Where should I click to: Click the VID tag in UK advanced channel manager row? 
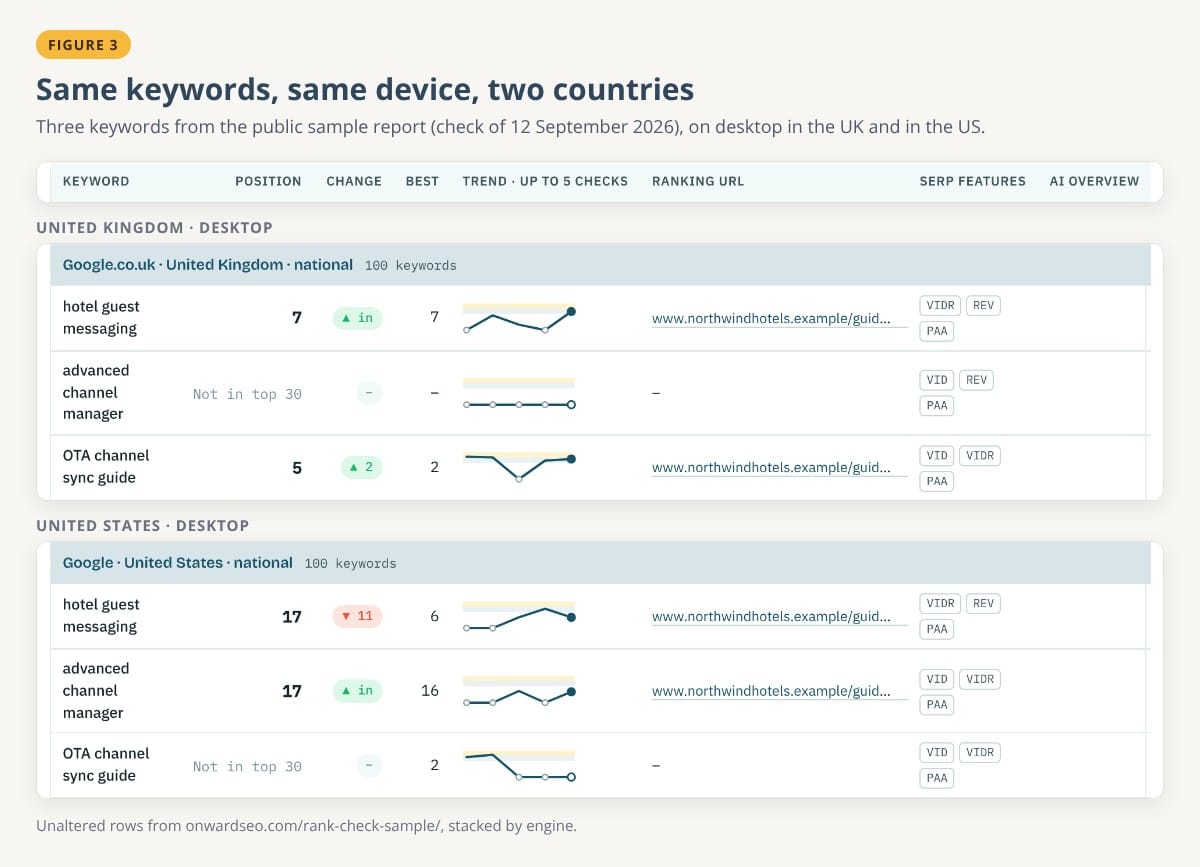pyautogui.click(x=937, y=380)
